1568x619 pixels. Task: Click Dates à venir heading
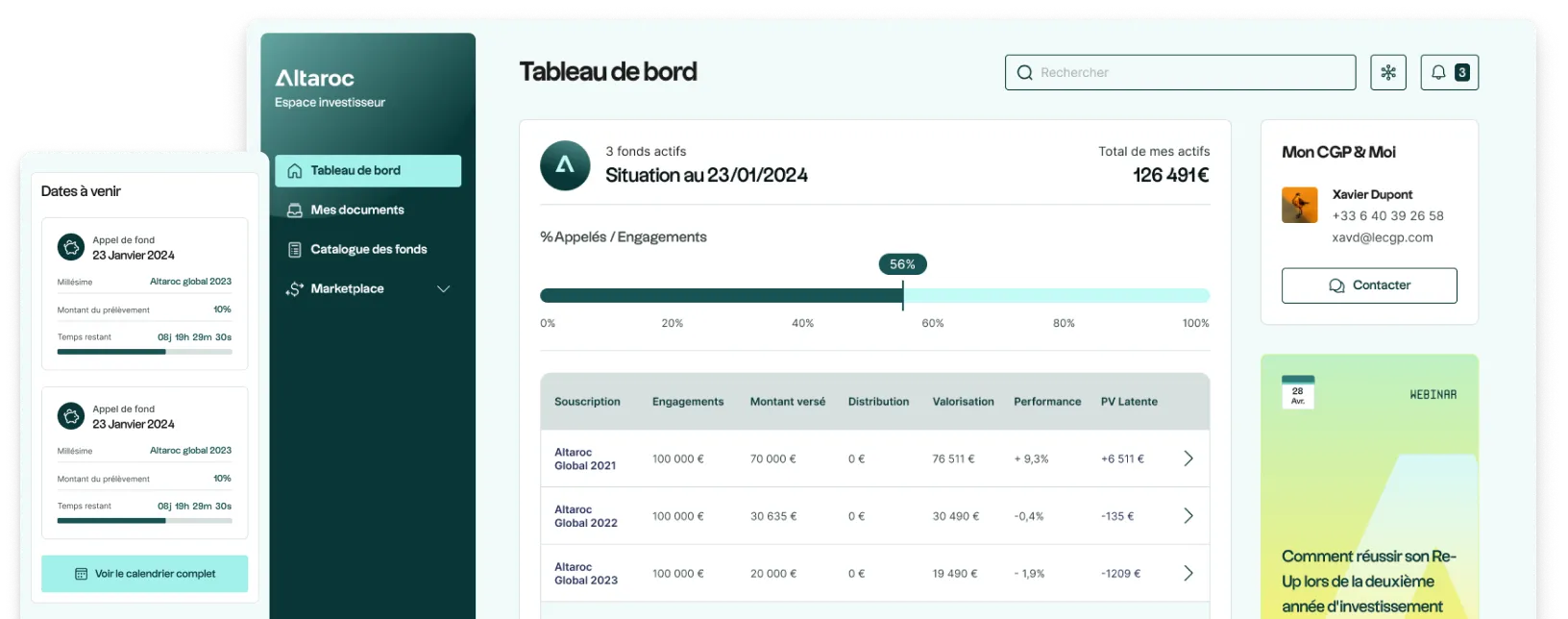coord(81,191)
